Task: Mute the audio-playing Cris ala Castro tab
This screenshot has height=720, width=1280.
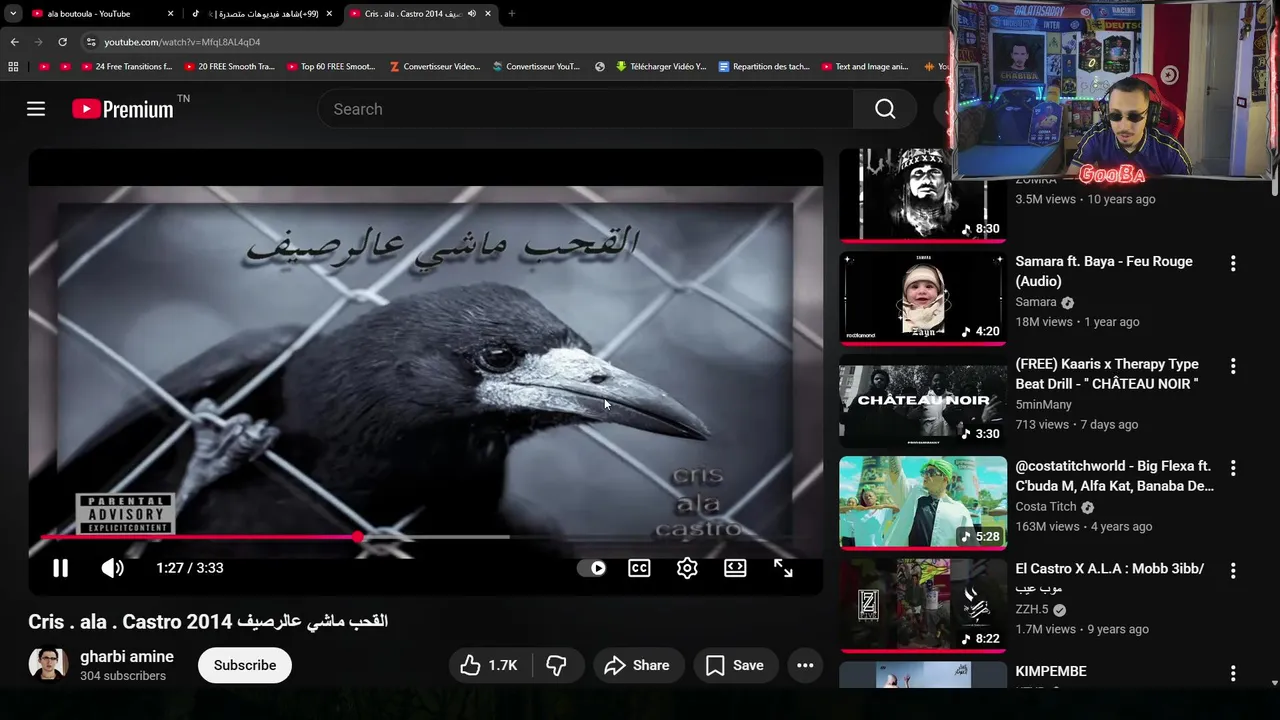Action: 471,14
